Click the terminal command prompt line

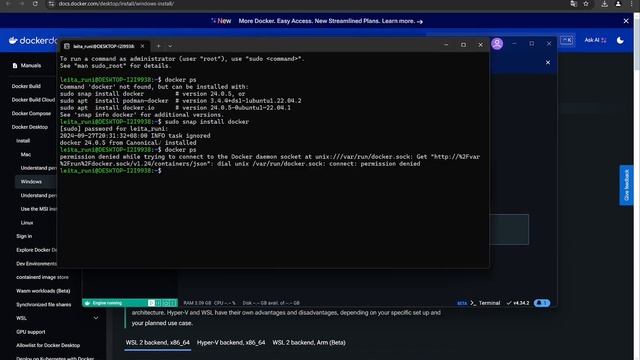tap(111, 171)
